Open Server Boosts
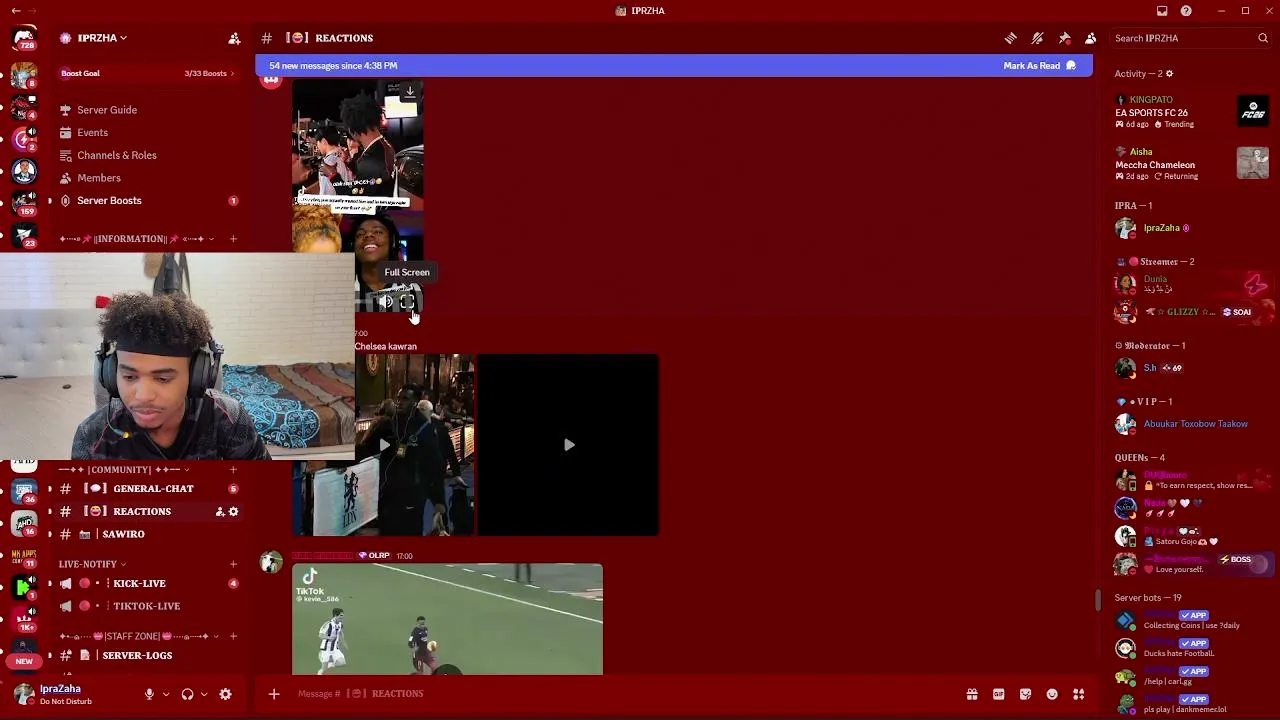 point(148,201)
